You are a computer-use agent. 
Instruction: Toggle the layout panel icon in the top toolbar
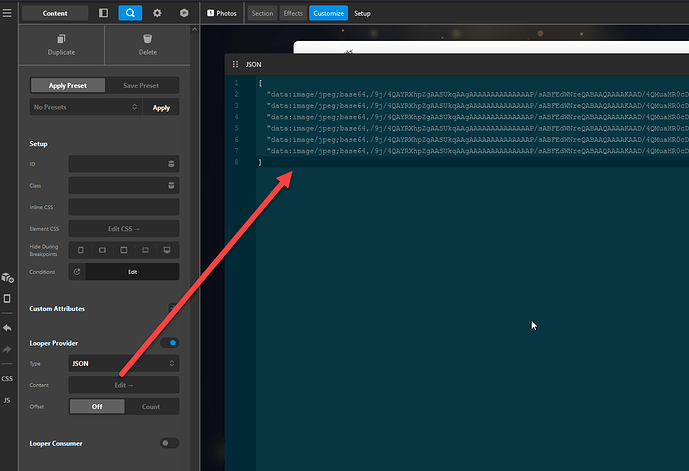[x=103, y=13]
